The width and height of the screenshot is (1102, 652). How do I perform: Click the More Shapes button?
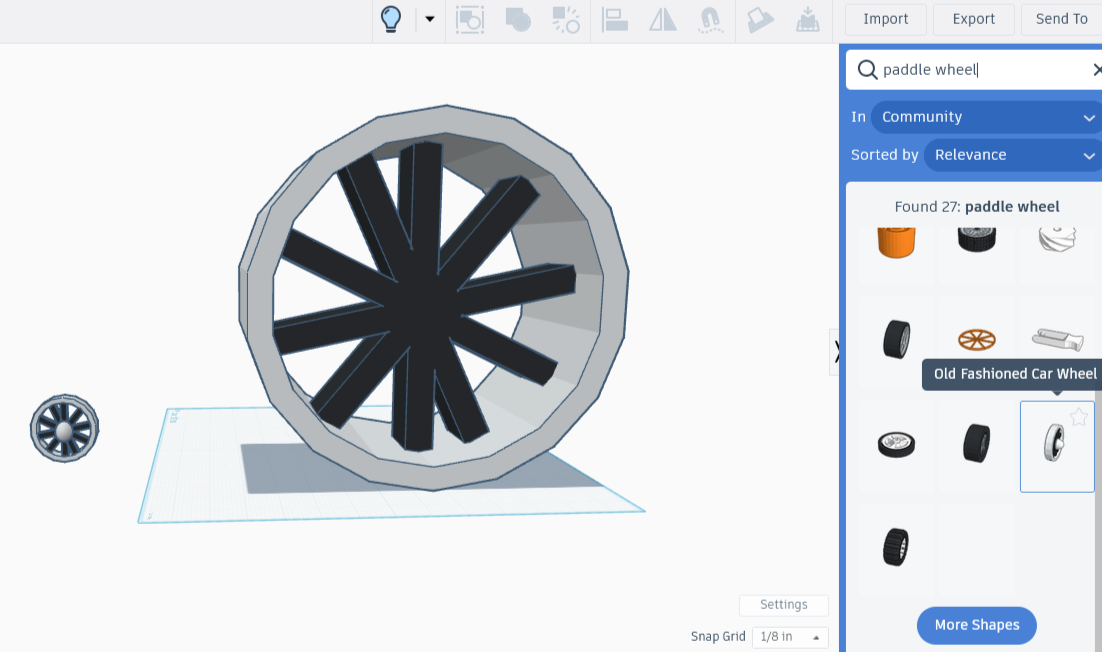pos(976,625)
